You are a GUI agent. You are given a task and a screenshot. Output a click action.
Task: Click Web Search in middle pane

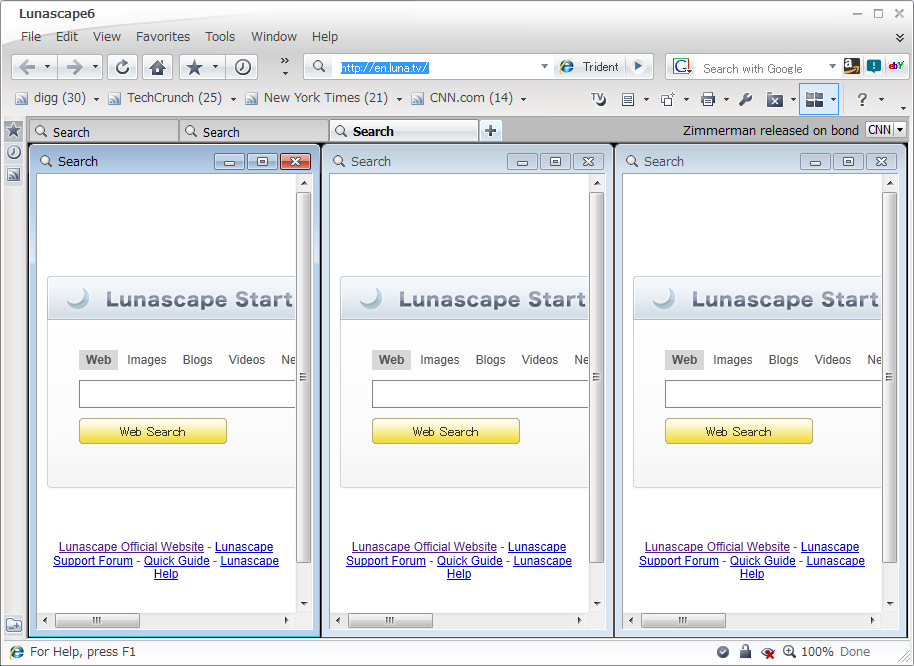pyautogui.click(x=446, y=431)
